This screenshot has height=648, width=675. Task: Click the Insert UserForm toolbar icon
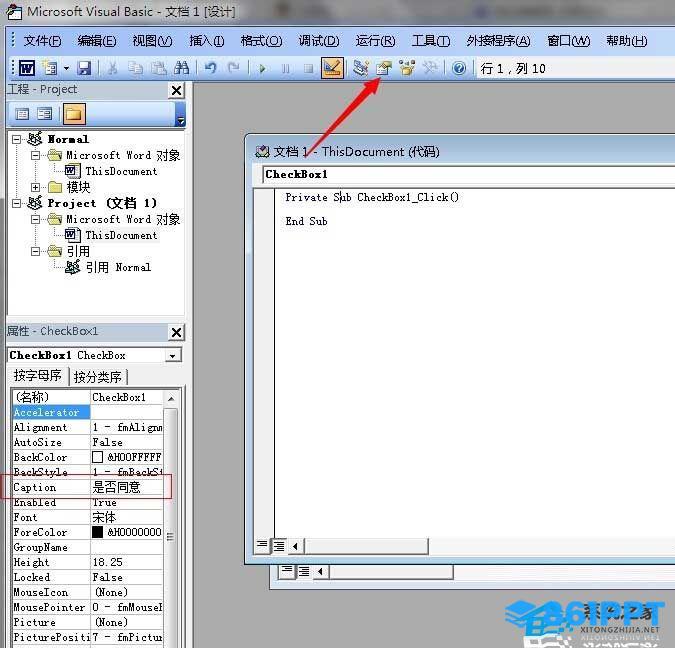pos(50,68)
